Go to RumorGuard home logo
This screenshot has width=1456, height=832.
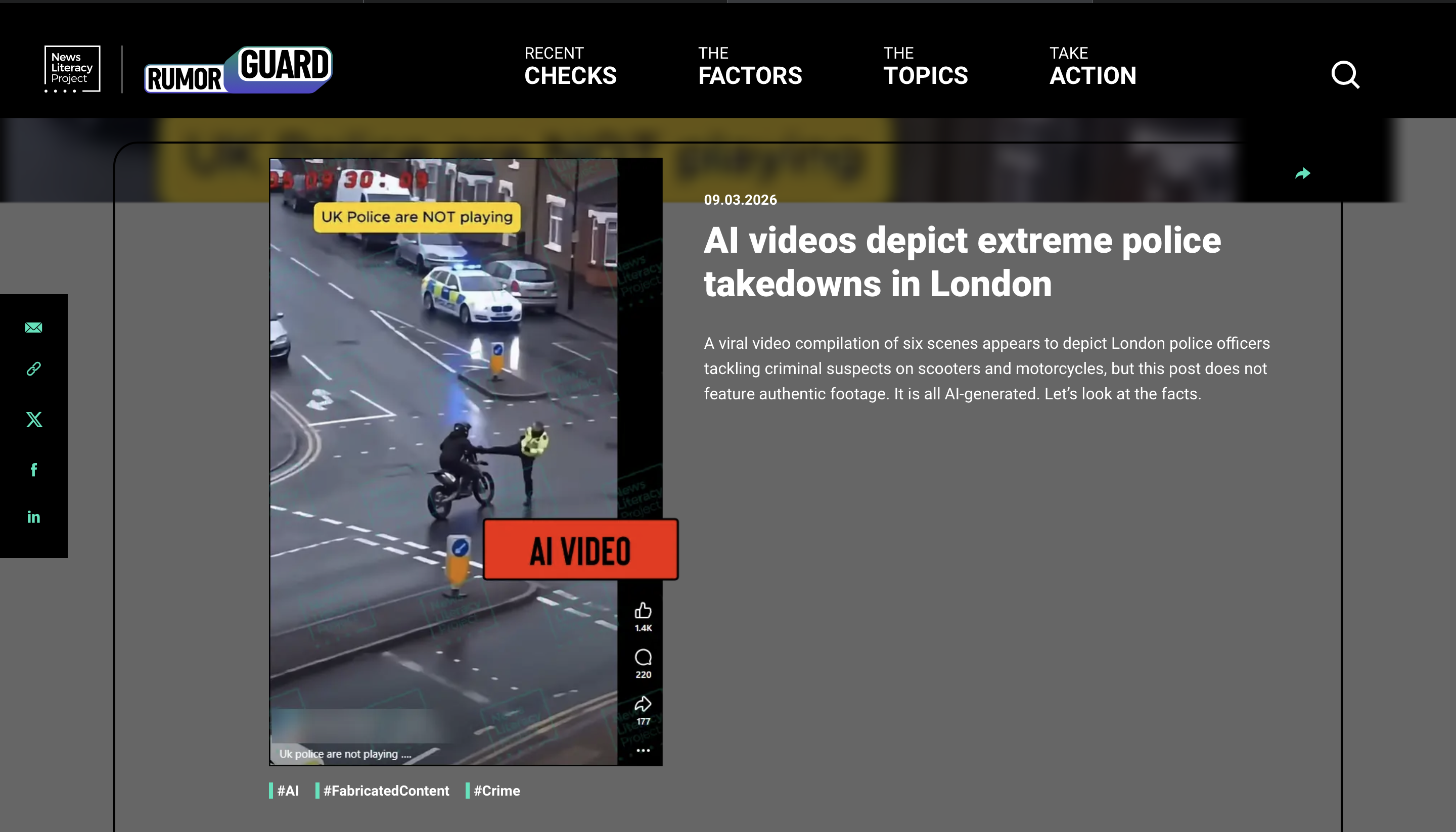pyautogui.click(x=238, y=70)
